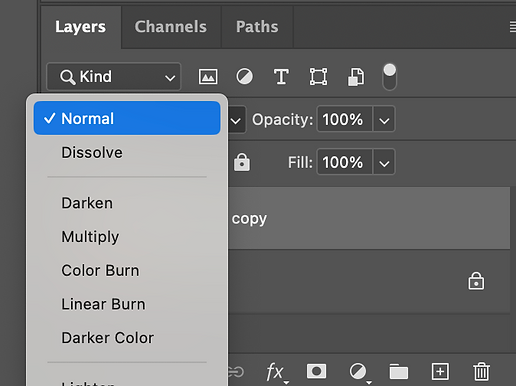Toggle the layer filtering switch
Viewport: 516px width, 386px height.
click(389, 77)
